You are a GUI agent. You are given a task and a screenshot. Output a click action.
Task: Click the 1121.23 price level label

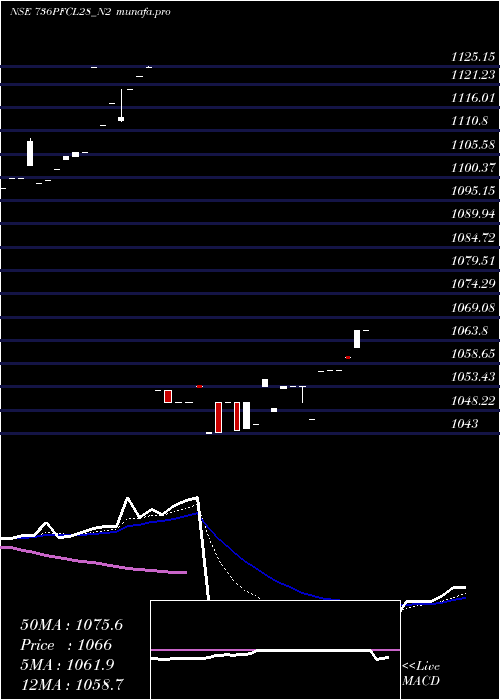point(473,75)
